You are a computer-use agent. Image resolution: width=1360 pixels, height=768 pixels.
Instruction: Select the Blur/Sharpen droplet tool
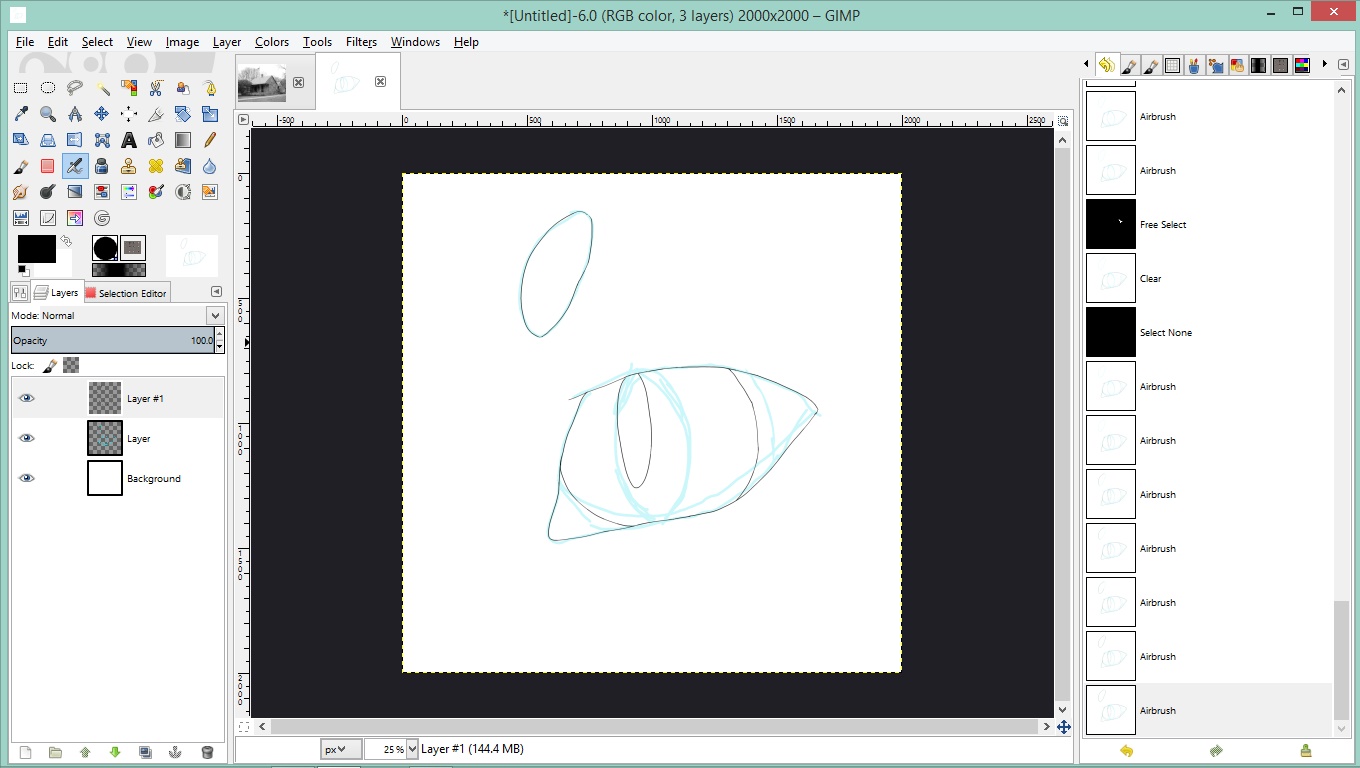coord(210,166)
